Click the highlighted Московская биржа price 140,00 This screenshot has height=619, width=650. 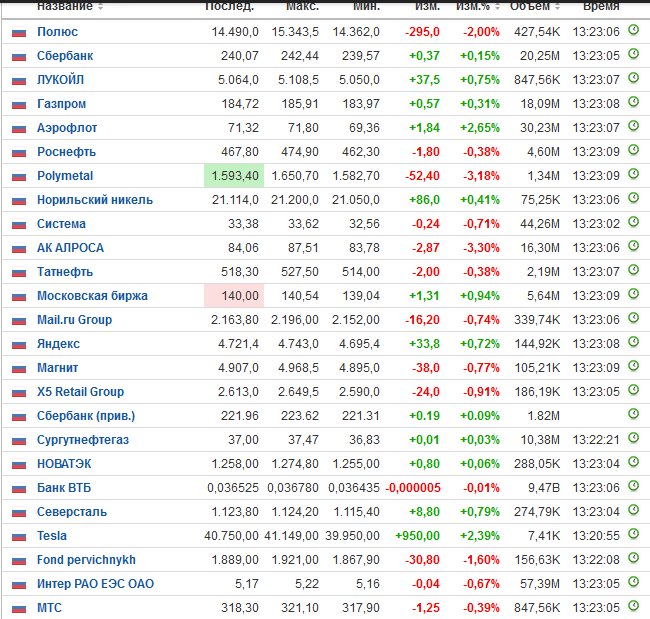[x=234, y=296]
